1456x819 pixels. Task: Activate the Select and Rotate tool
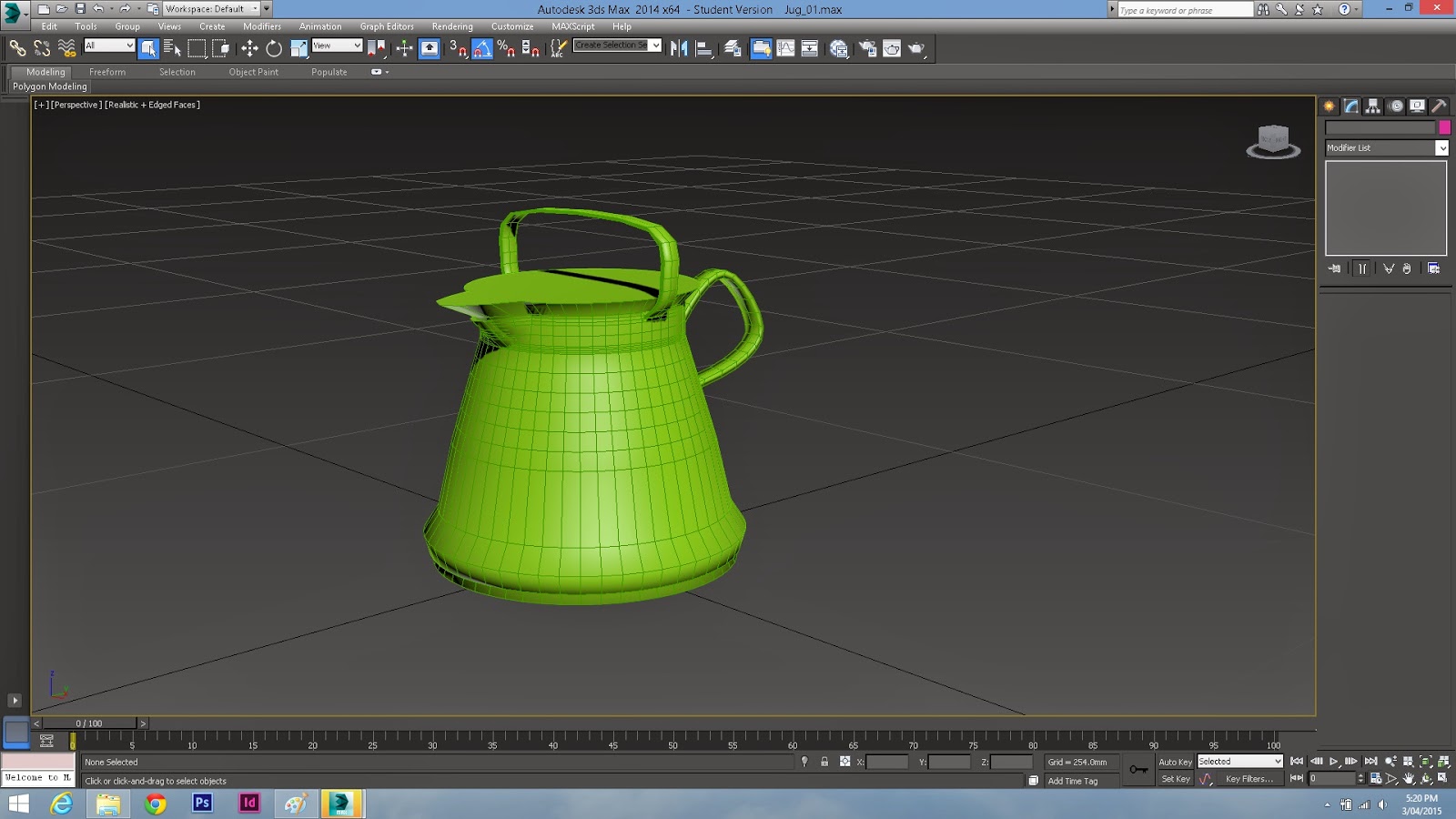274,48
